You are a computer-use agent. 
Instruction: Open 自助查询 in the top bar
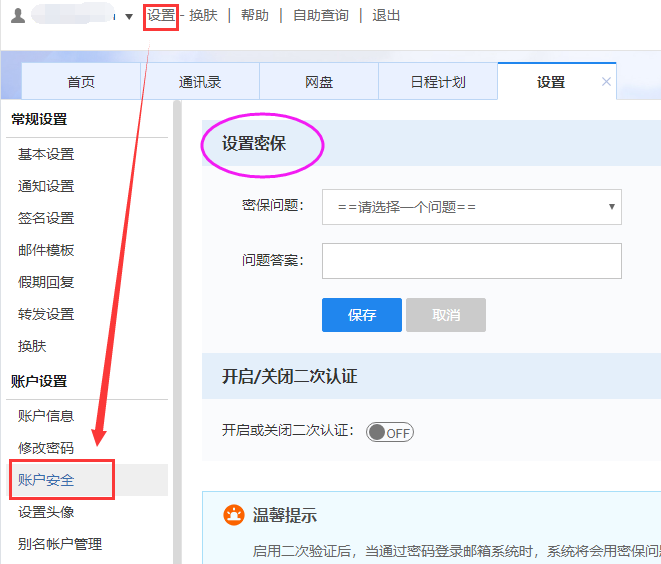coord(320,15)
